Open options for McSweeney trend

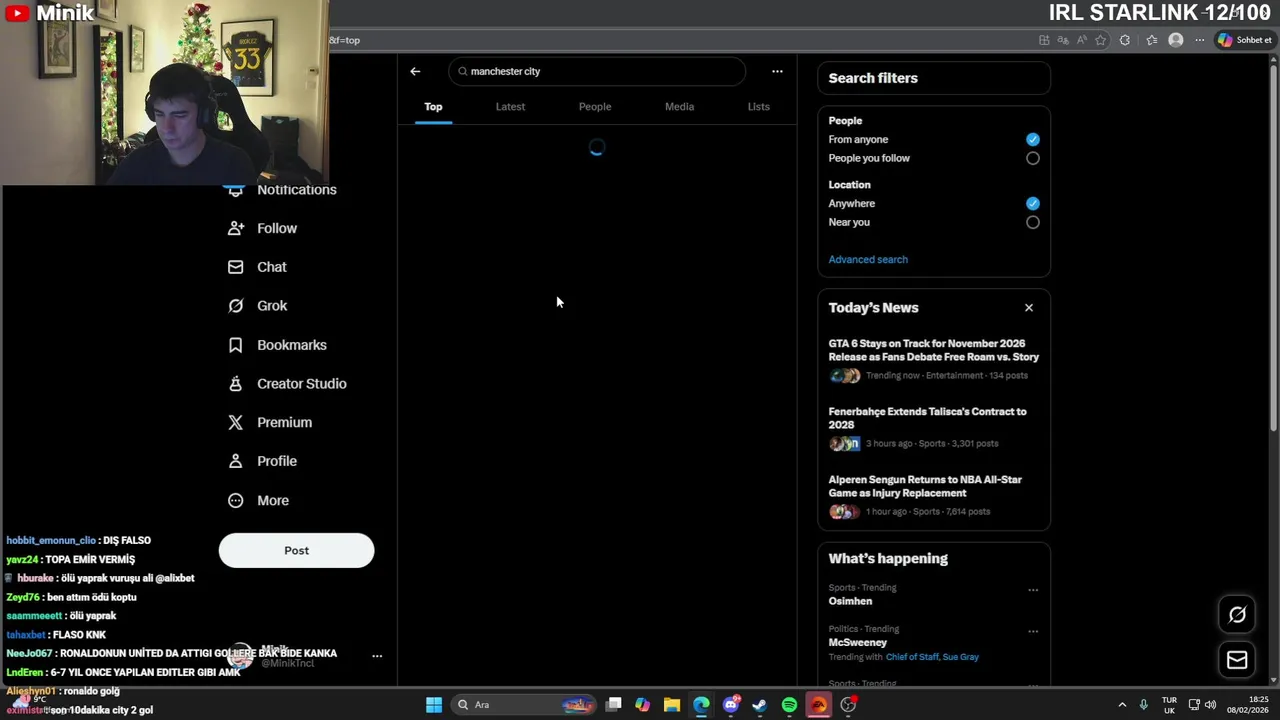pos(1033,631)
